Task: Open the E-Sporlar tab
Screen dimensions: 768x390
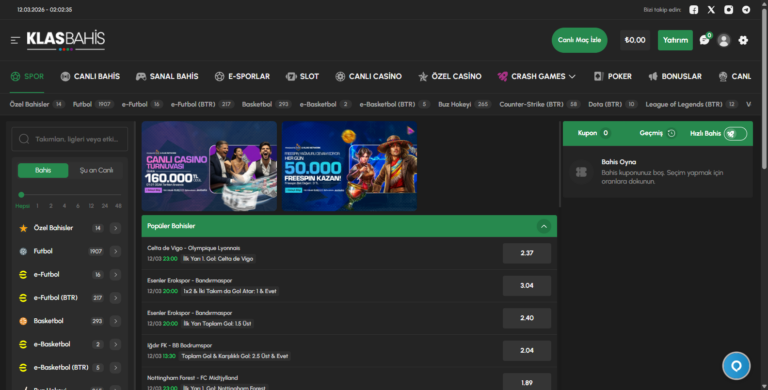Action: click(242, 76)
